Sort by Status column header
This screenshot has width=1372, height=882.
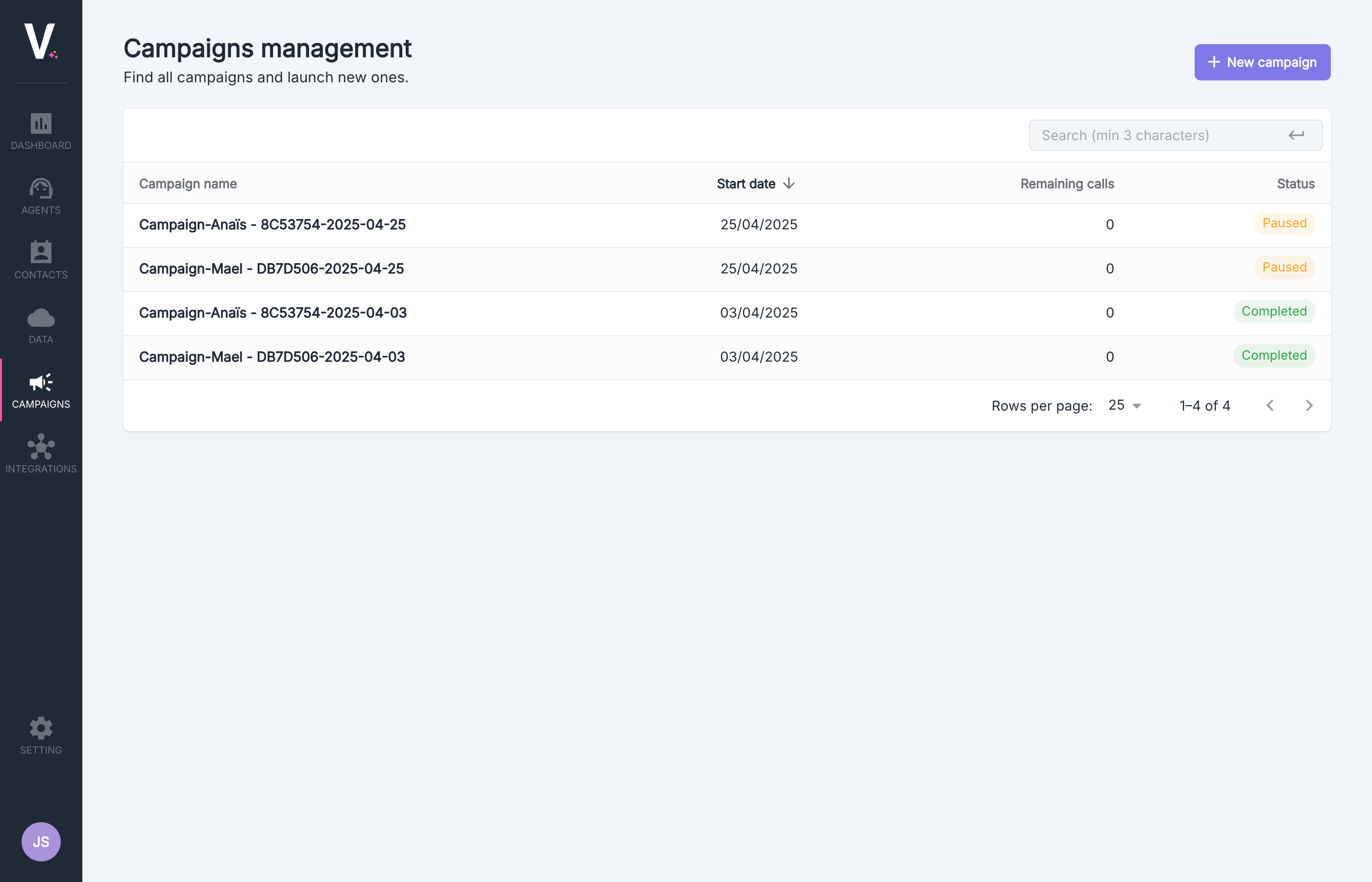[1295, 183]
